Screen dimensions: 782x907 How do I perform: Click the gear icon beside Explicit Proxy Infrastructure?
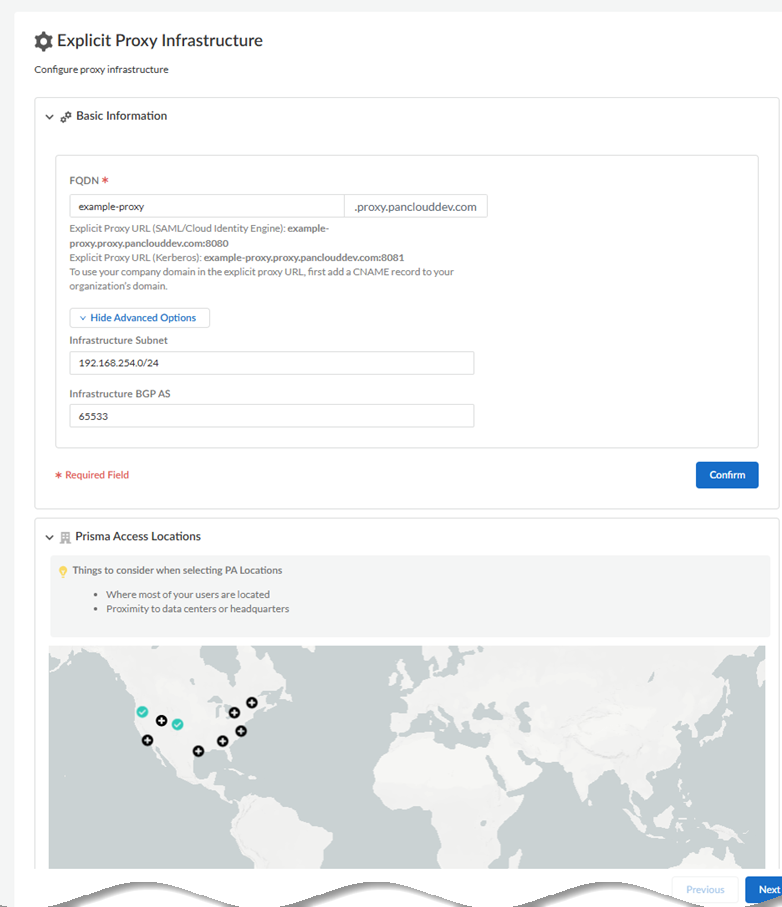point(42,41)
